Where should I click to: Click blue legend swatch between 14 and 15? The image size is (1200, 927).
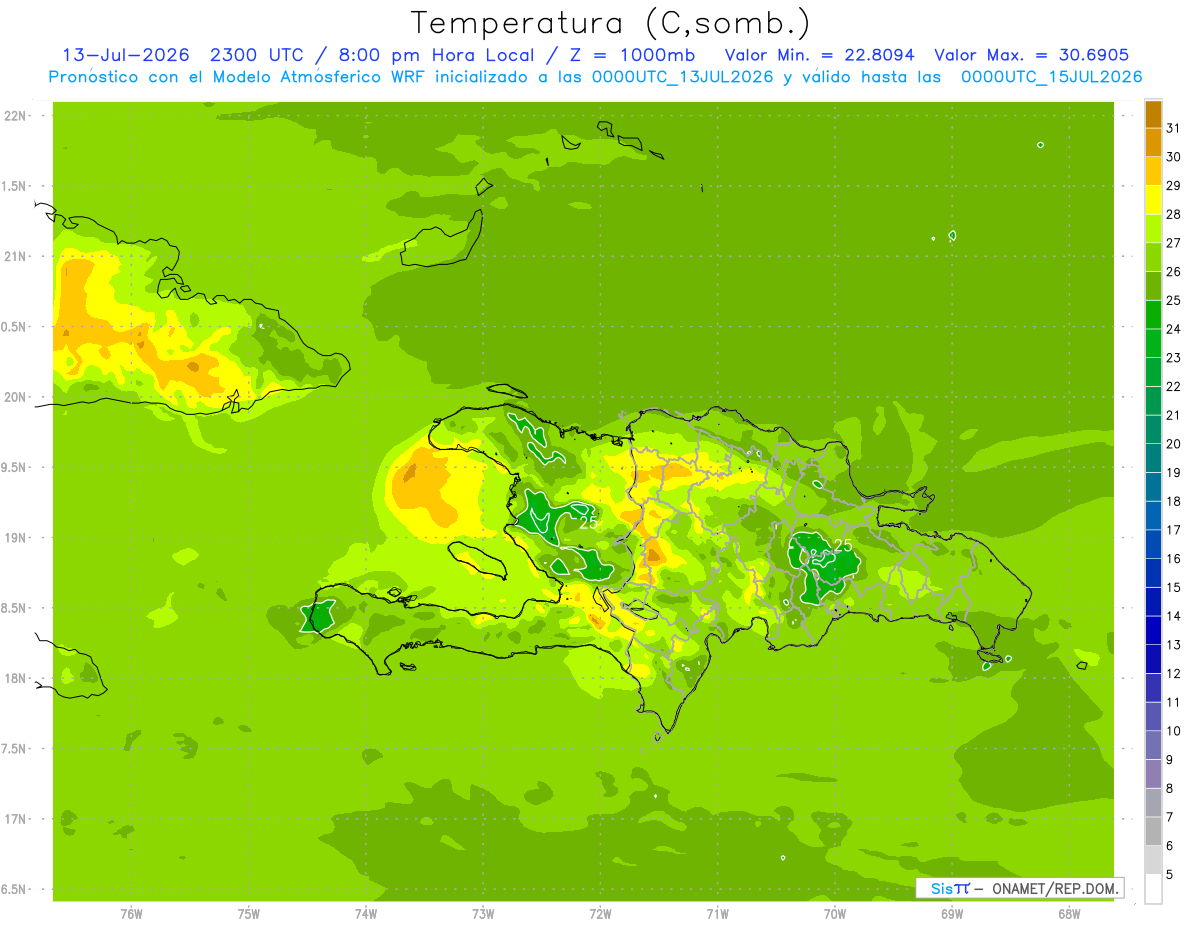coord(1153,602)
